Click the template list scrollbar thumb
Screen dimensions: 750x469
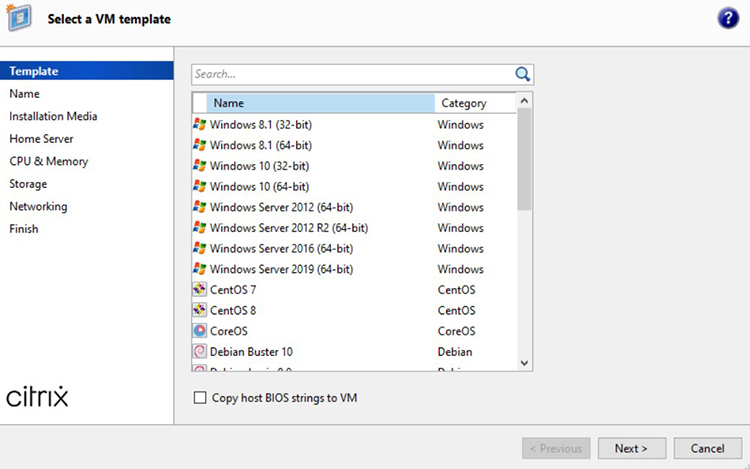point(525,160)
